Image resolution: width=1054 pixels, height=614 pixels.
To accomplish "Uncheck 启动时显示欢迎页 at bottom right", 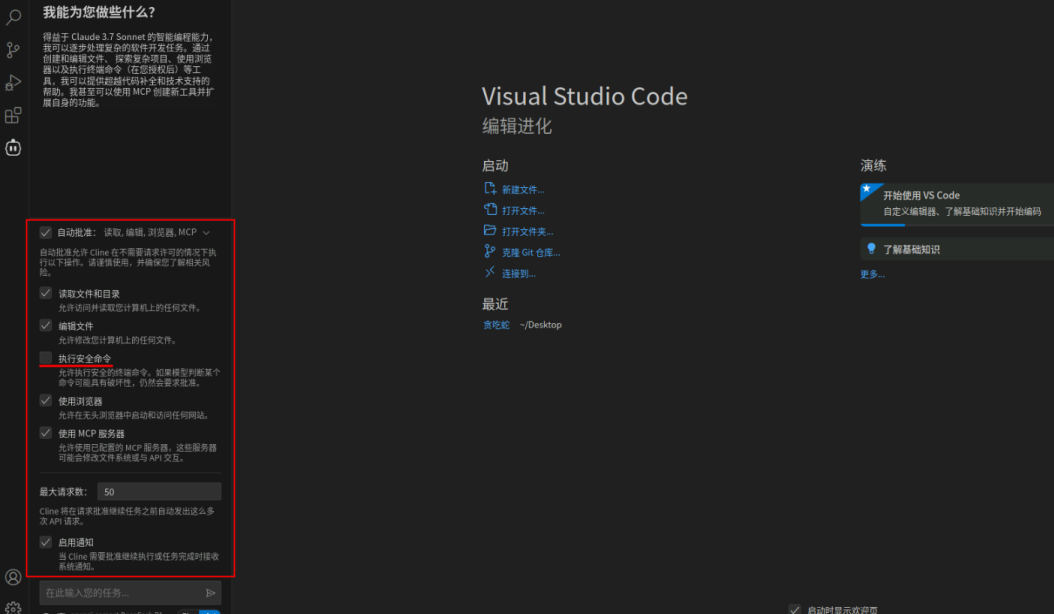I will point(796,608).
